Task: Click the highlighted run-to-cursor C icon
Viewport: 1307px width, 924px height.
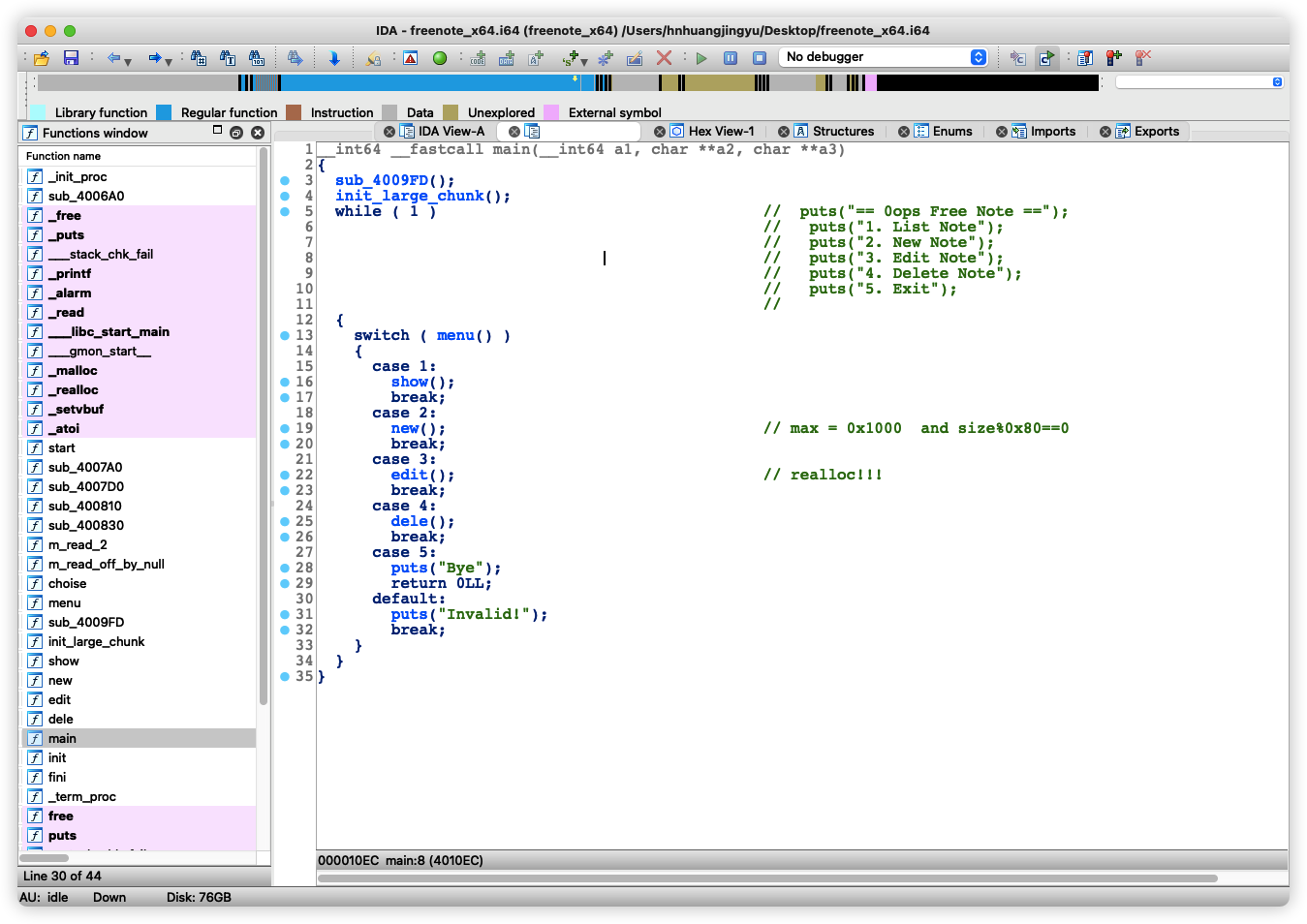Action: point(1046,58)
